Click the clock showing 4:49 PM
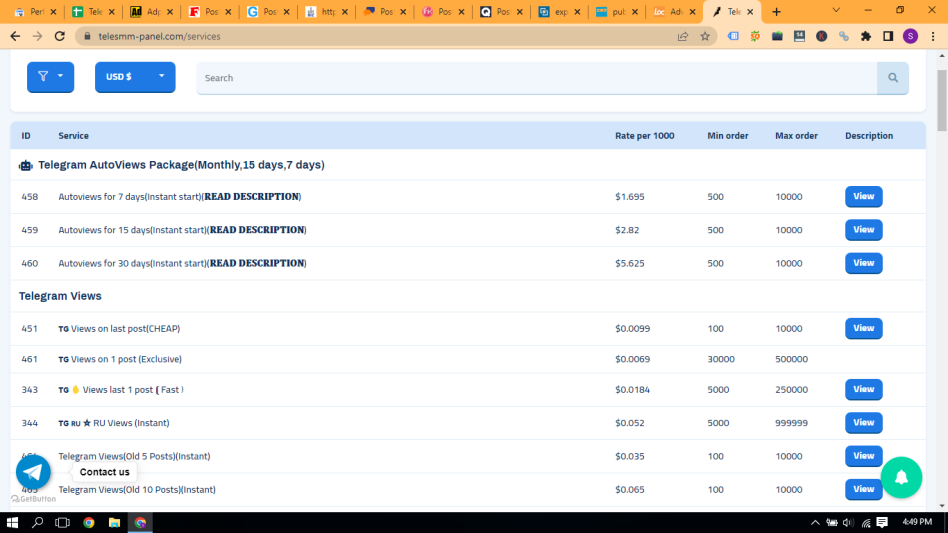 (x=917, y=522)
